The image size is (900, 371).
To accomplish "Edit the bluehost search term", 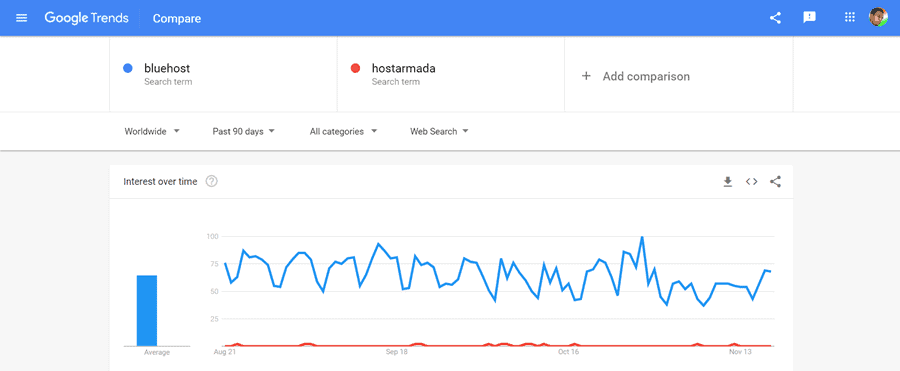I will tap(167, 68).
